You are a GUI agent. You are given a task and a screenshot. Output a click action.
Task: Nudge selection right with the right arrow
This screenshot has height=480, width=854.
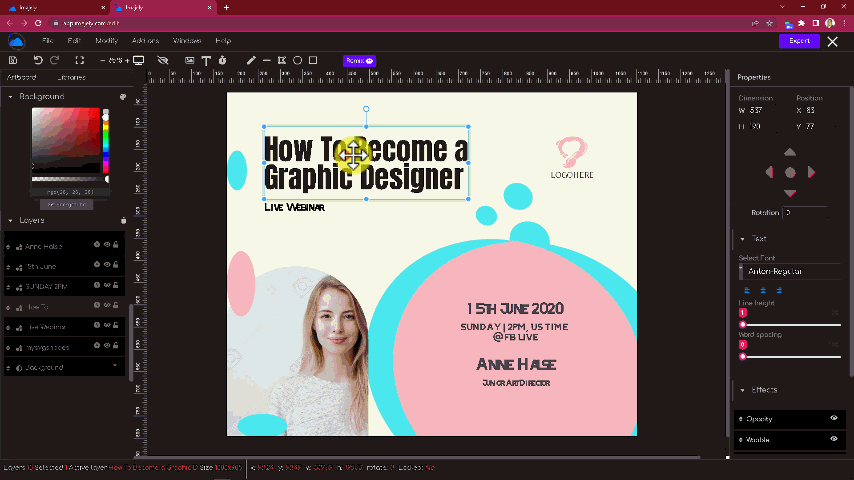pyautogui.click(x=811, y=172)
